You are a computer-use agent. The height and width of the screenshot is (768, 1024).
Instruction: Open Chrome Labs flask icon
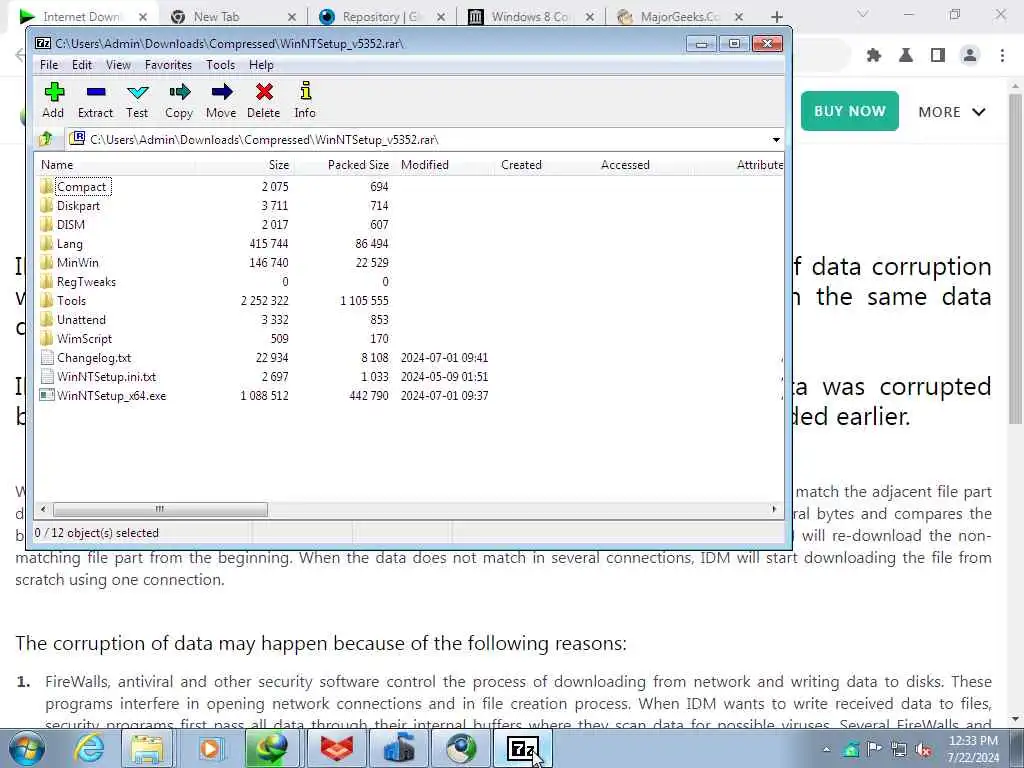tap(906, 56)
